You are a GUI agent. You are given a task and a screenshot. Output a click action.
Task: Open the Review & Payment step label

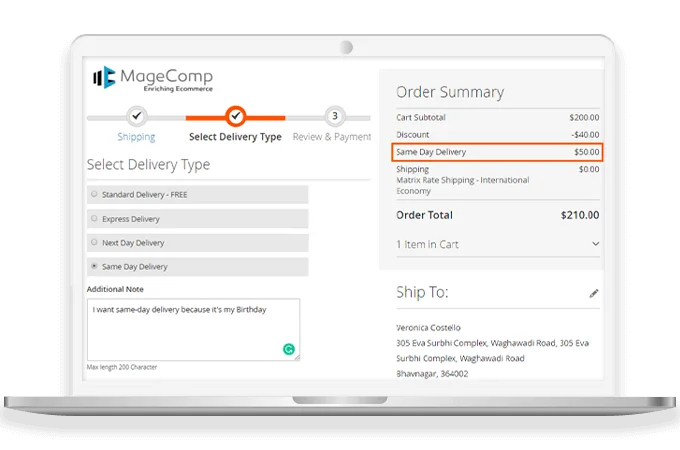331,137
